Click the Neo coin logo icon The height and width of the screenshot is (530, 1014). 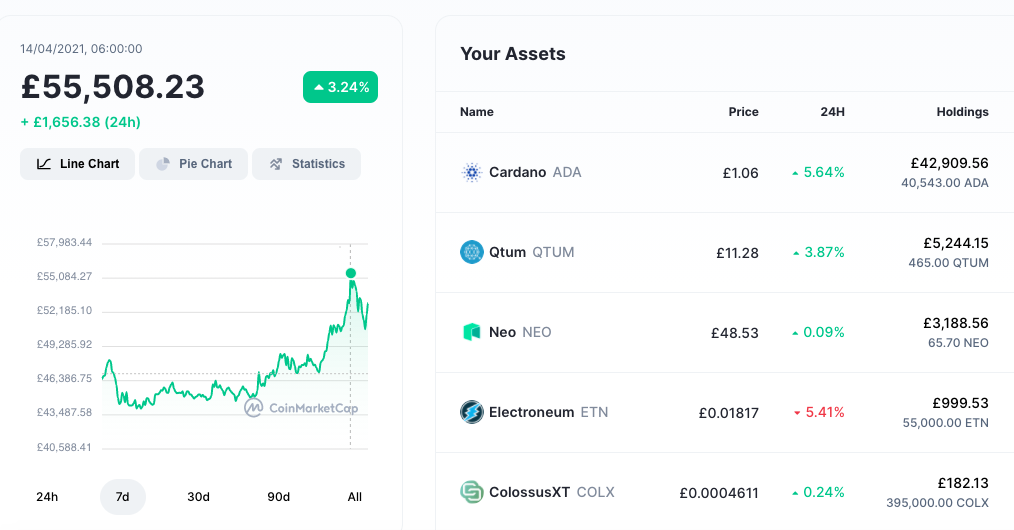pyautogui.click(x=471, y=332)
